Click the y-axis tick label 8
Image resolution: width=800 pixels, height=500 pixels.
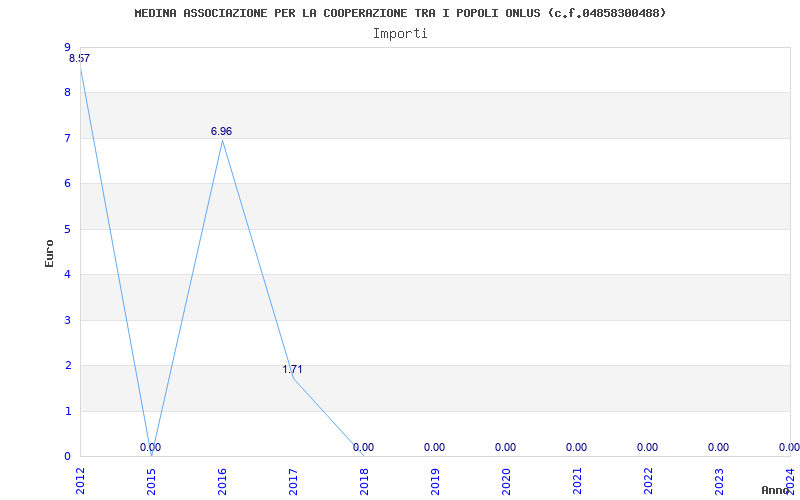(x=67, y=92)
